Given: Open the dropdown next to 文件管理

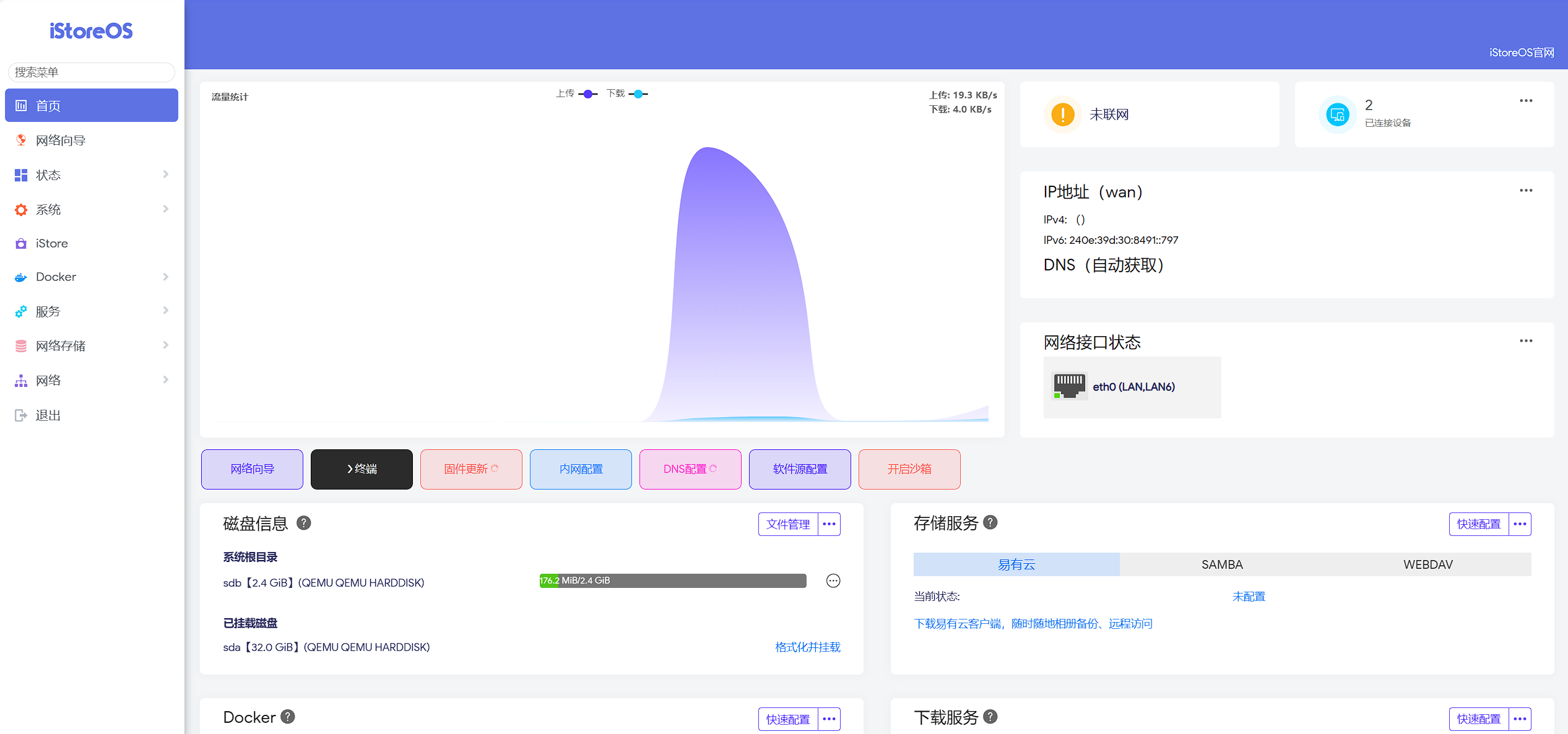Looking at the screenshot, I should click(x=829, y=524).
